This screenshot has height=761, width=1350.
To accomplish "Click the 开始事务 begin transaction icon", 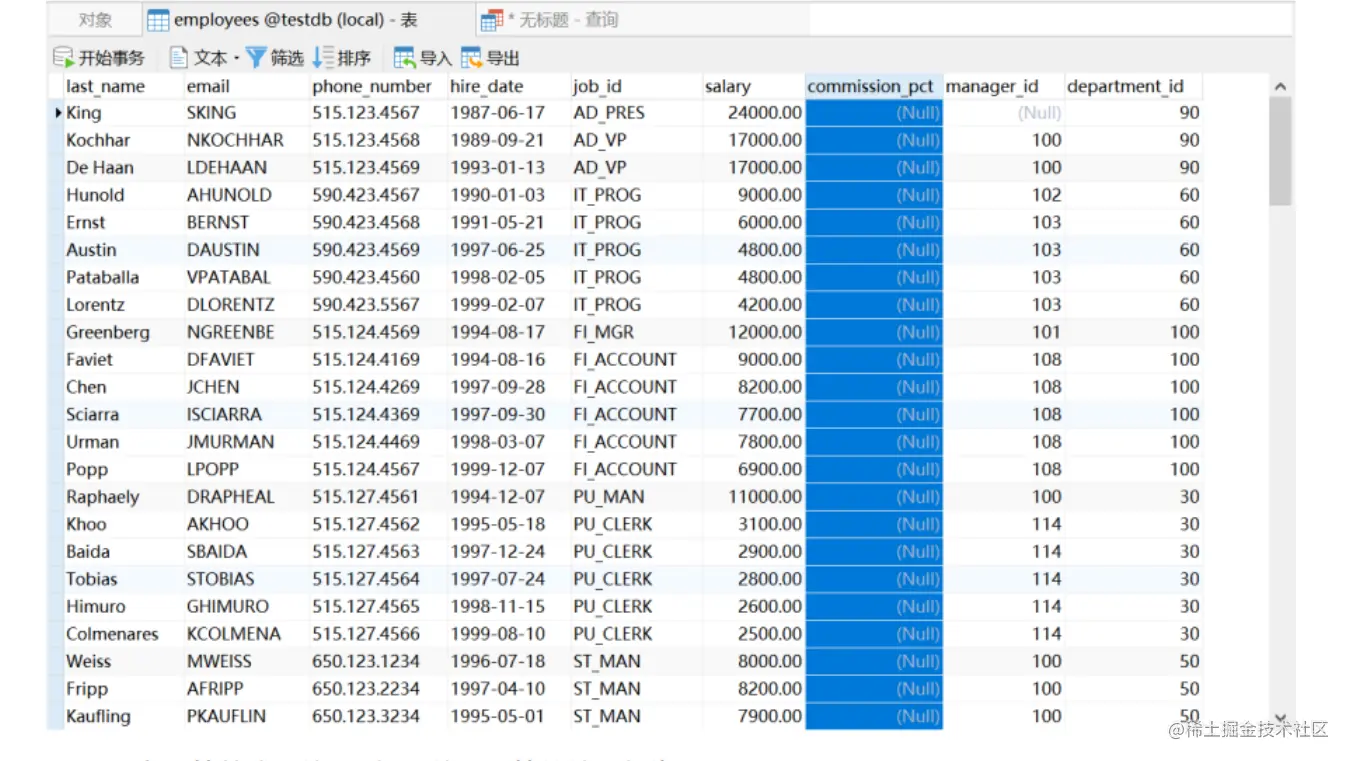I will coord(64,57).
